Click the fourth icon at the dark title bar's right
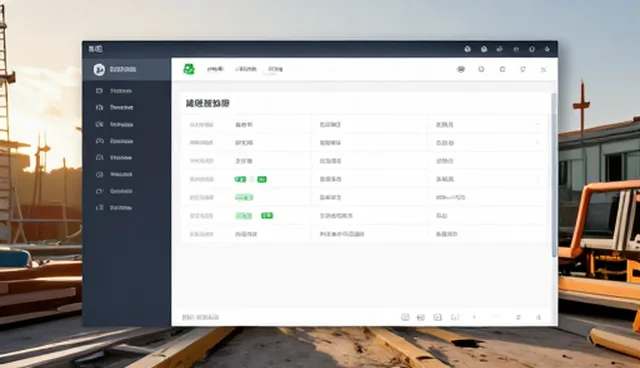The width and height of the screenshot is (640, 368). pyautogui.click(x=516, y=49)
